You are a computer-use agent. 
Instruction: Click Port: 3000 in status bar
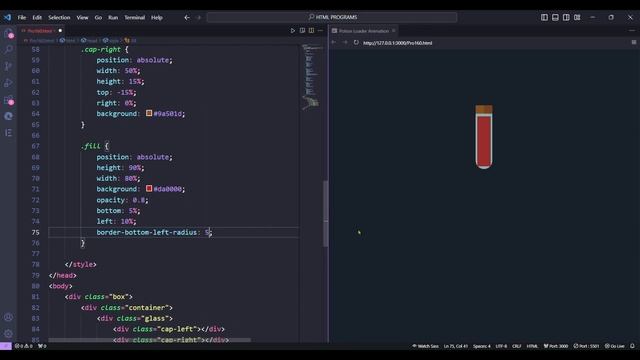click(556, 346)
